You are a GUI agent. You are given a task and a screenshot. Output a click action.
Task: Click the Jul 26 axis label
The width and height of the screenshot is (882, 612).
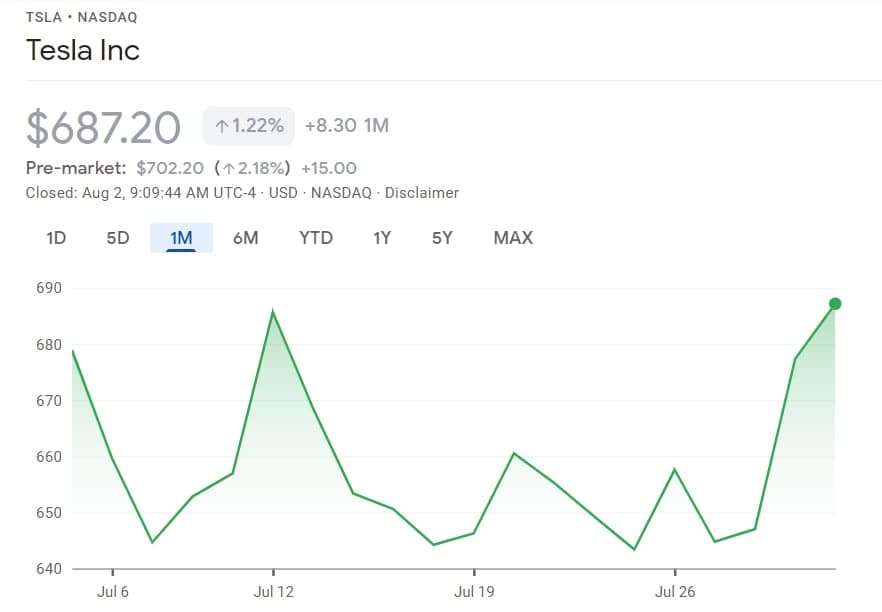pos(674,592)
